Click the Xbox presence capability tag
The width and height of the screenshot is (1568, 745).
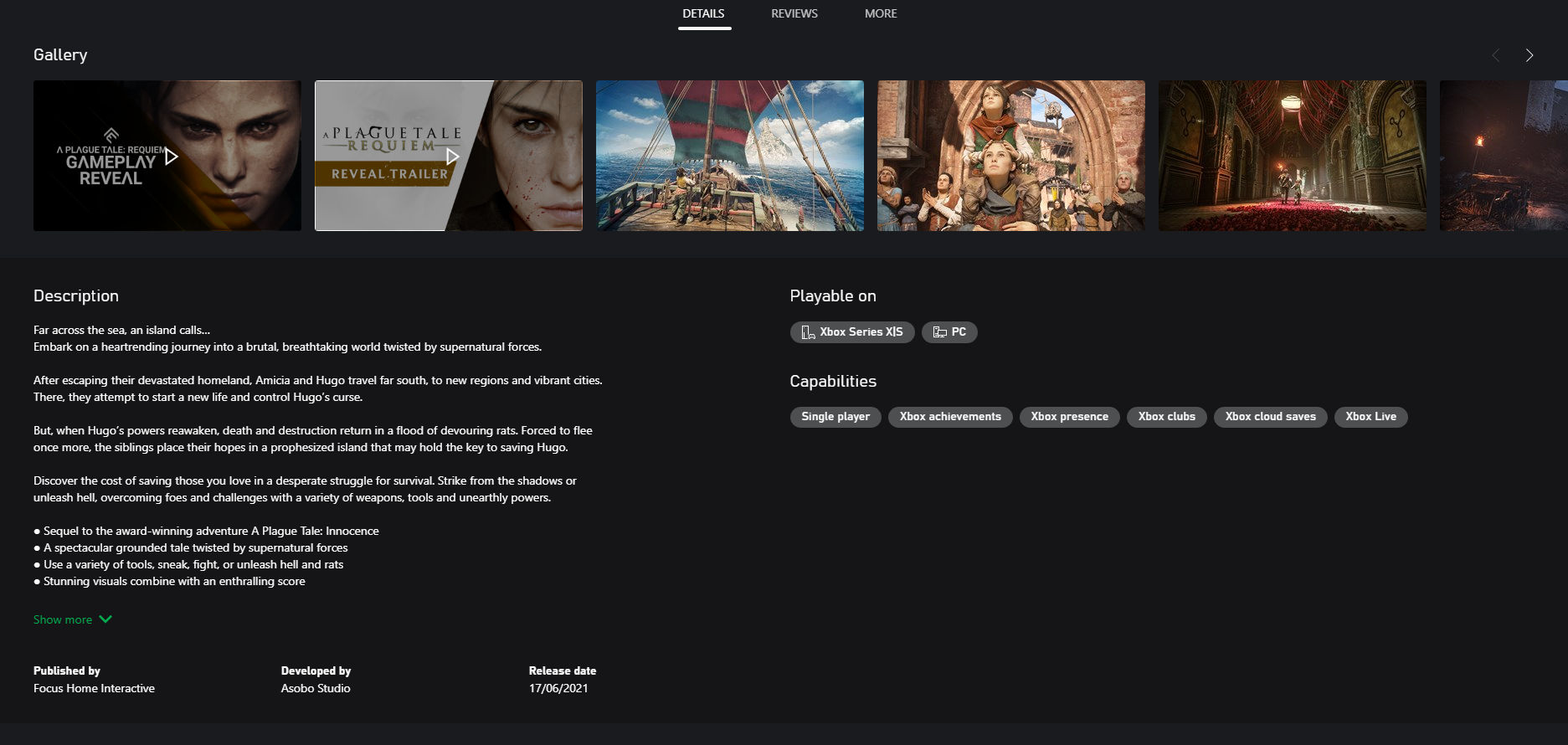(1069, 417)
